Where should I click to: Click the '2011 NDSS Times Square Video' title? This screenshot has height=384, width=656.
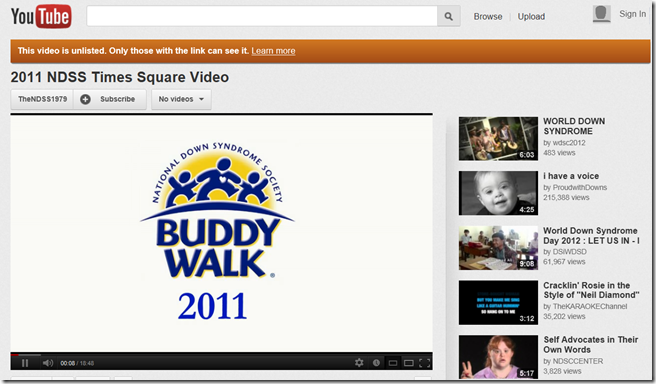(x=120, y=77)
